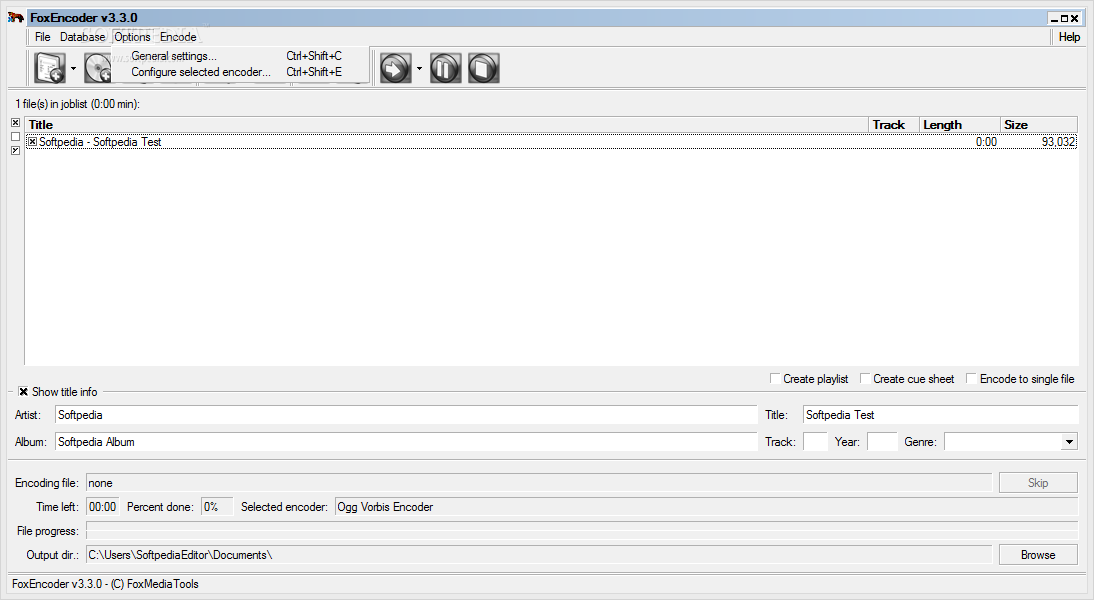Sort joblist by the Title column header
The image size is (1094, 600).
point(447,125)
